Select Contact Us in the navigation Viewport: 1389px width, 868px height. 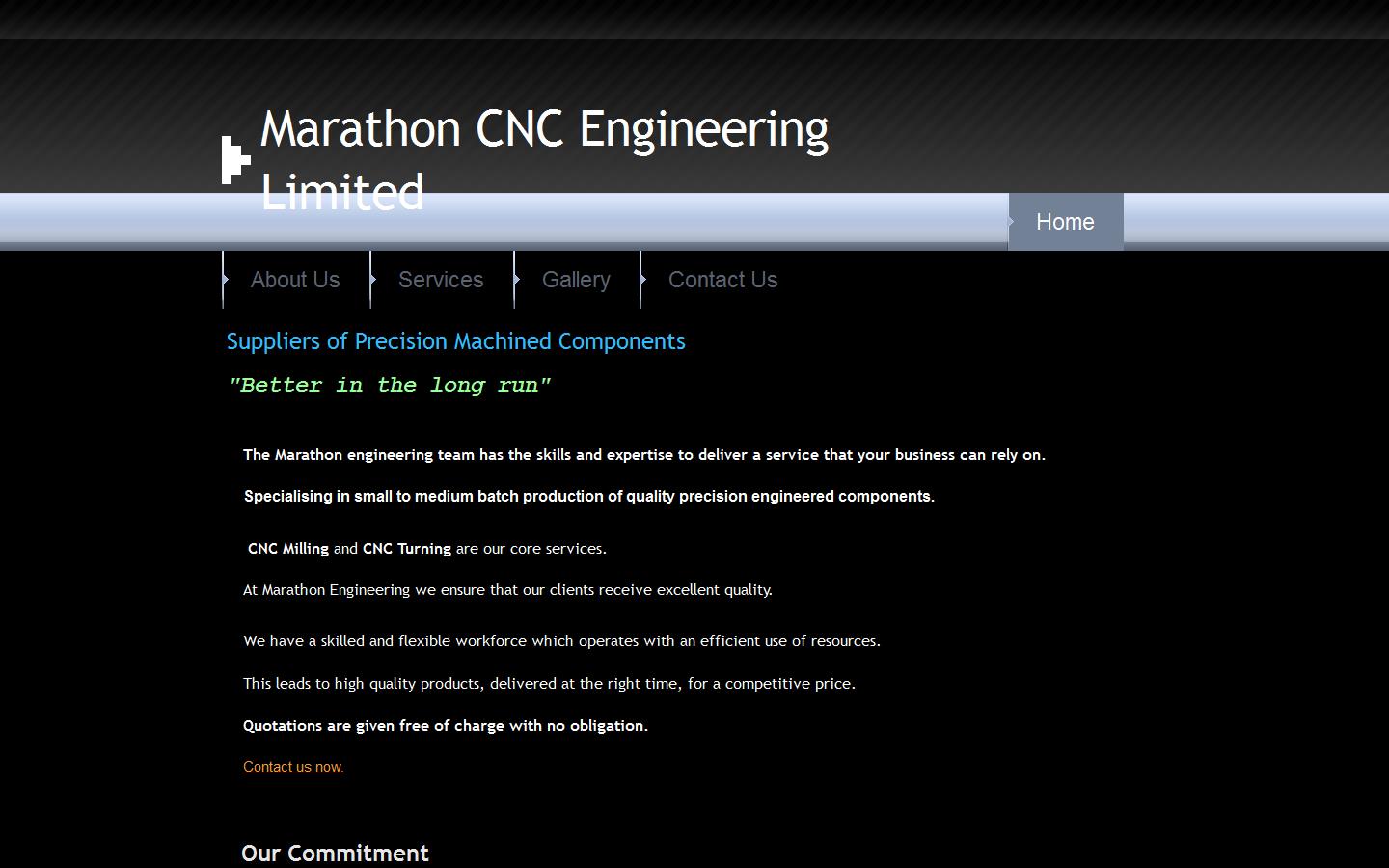722,280
